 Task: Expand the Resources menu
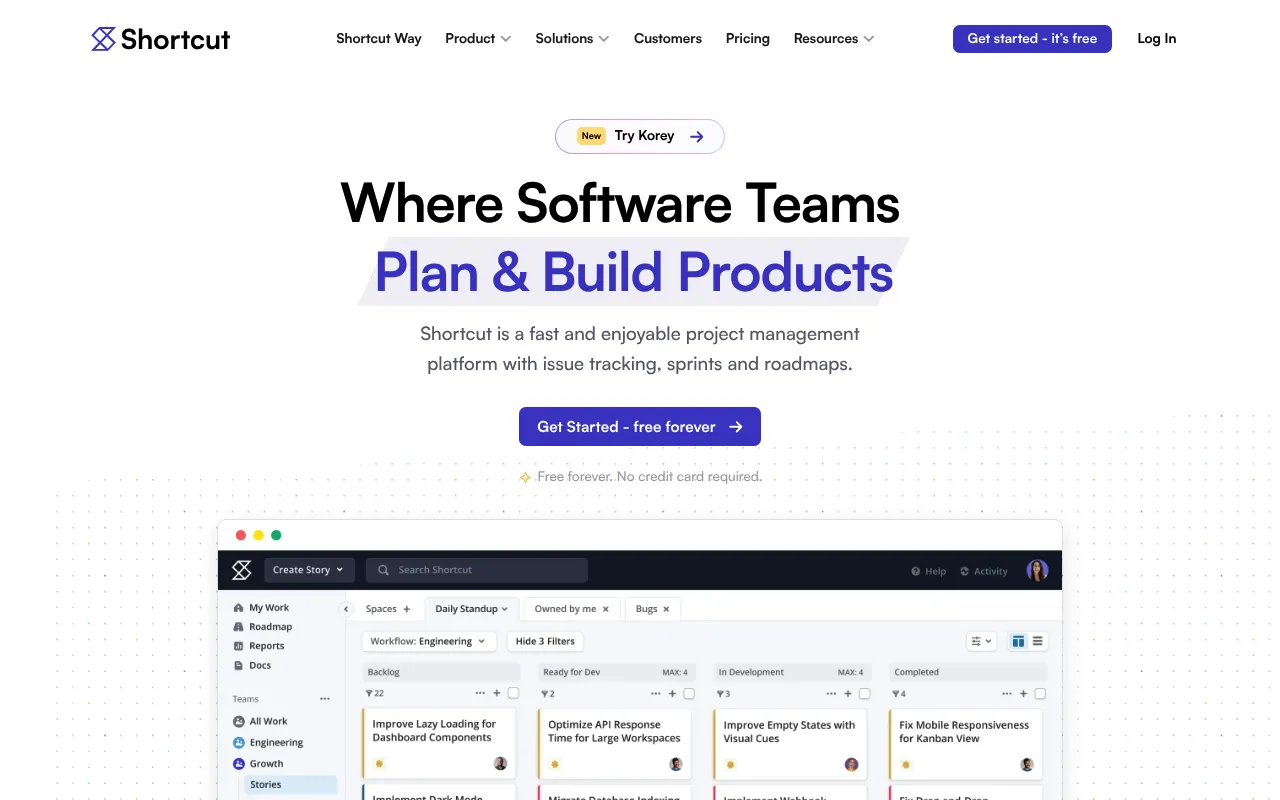[834, 39]
